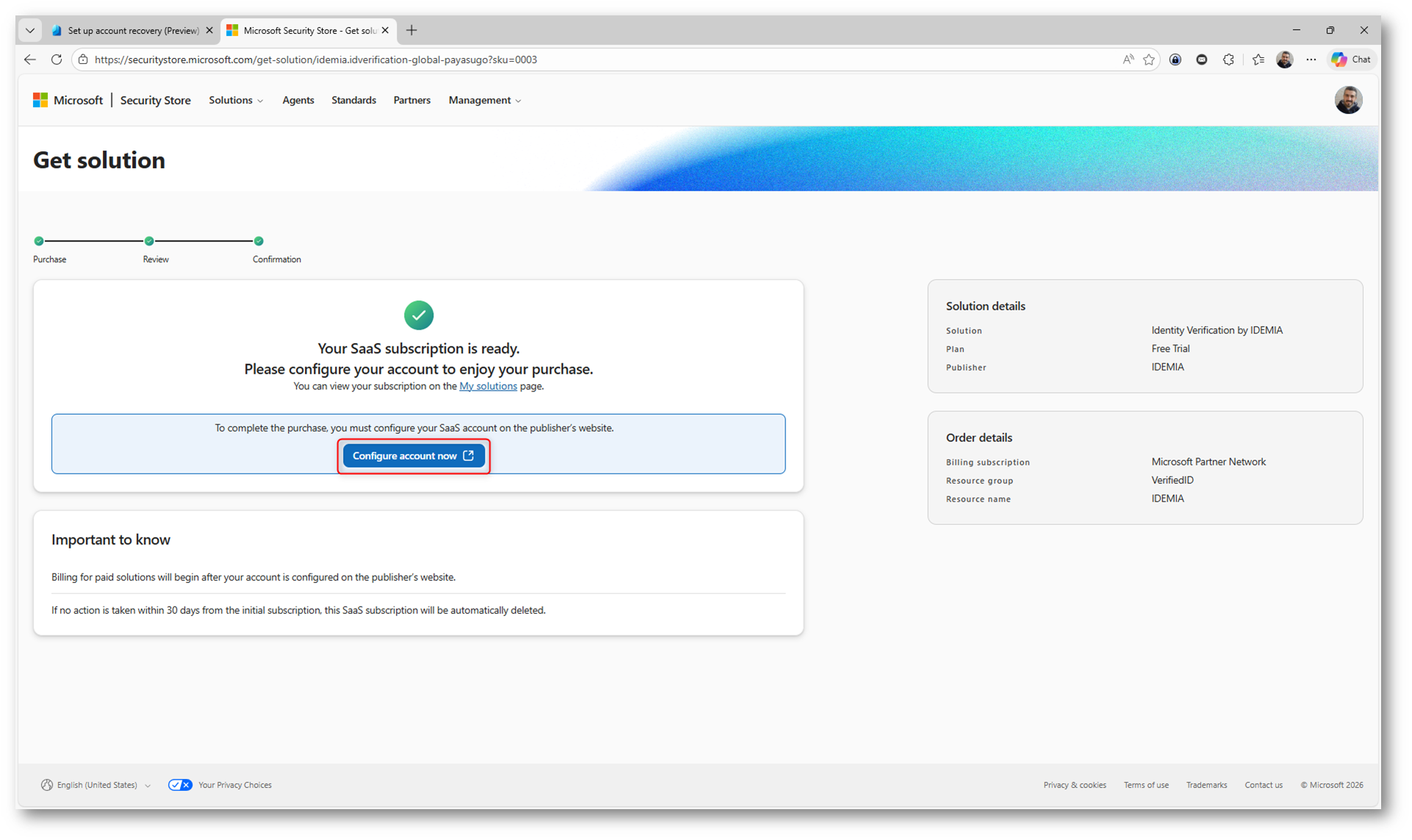Screen dimensions: 1412x840
Task: Expand the Management dropdown menu
Action: tap(485, 100)
